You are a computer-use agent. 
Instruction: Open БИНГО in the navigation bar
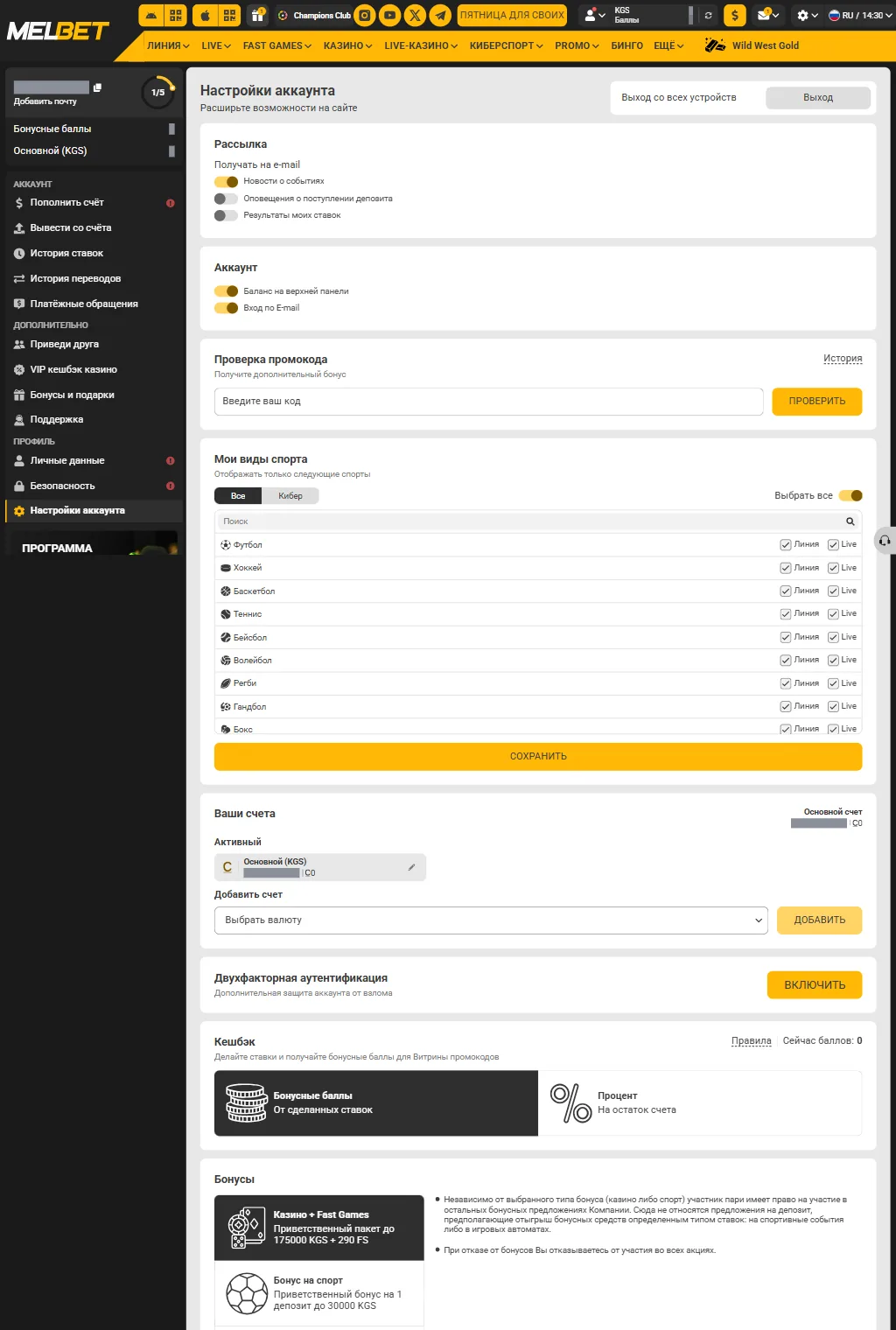pos(626,45)
